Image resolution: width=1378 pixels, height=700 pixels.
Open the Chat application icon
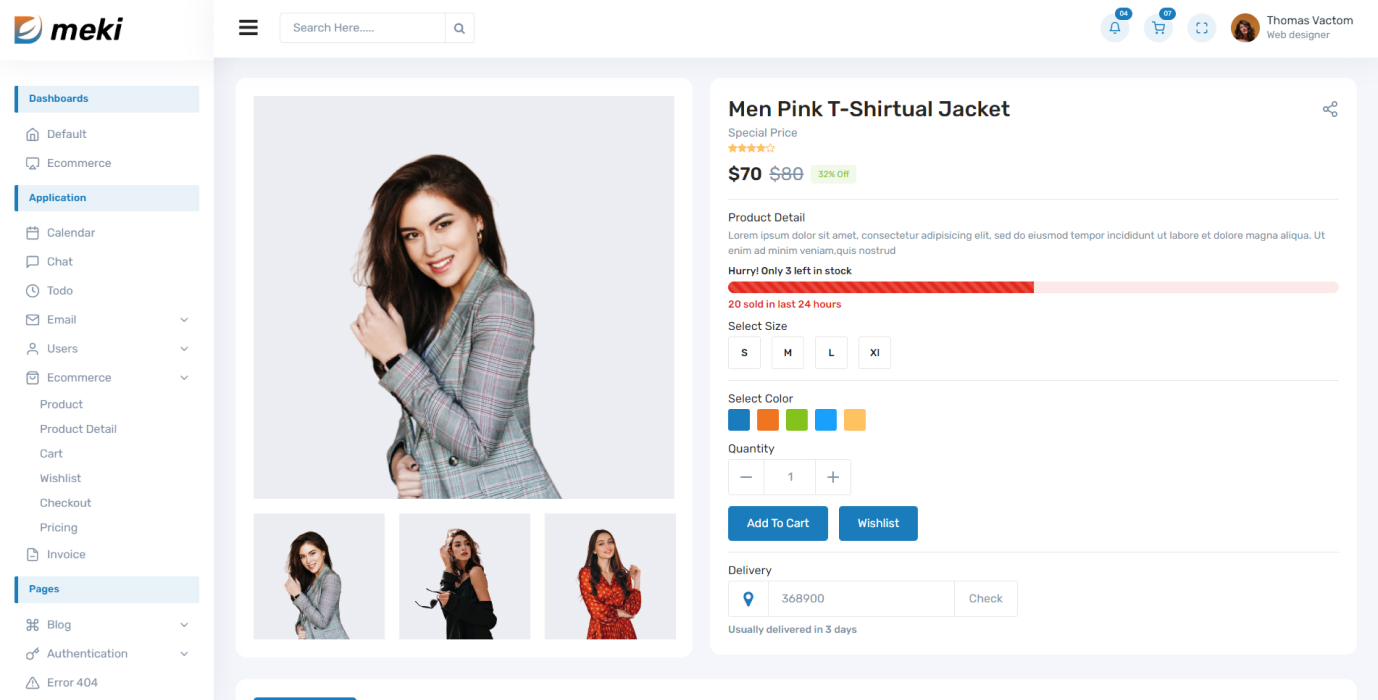[34, 261]
